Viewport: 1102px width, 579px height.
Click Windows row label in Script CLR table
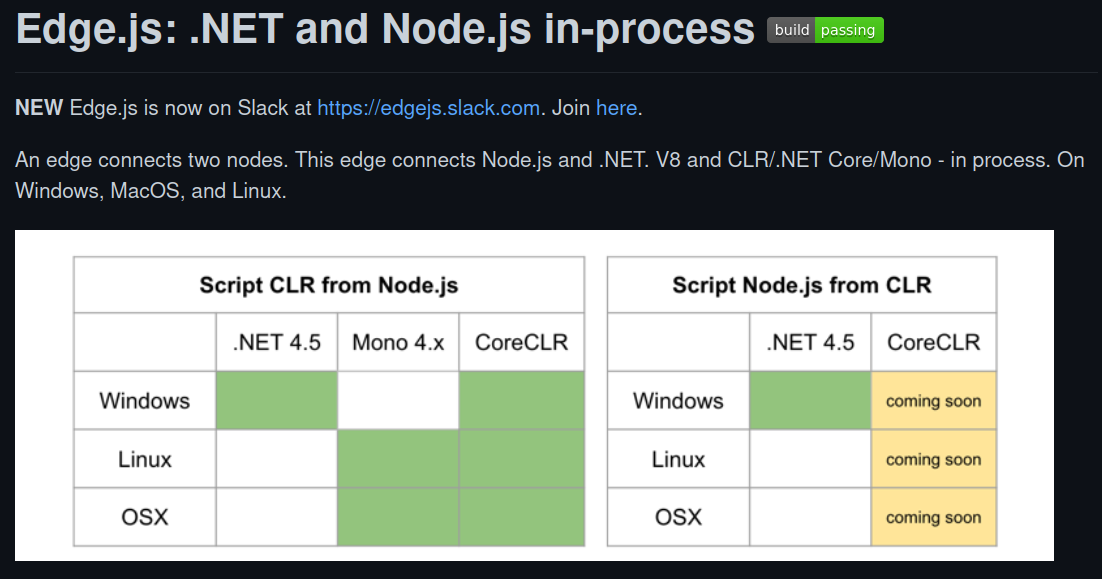click(x=145, y=401)
